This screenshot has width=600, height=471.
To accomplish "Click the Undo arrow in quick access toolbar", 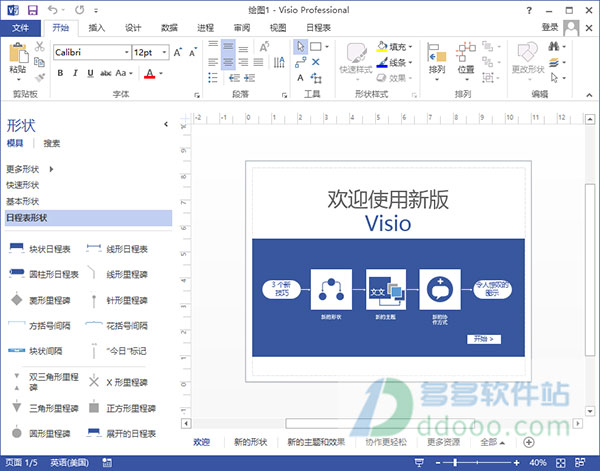I will coord(53,10).
